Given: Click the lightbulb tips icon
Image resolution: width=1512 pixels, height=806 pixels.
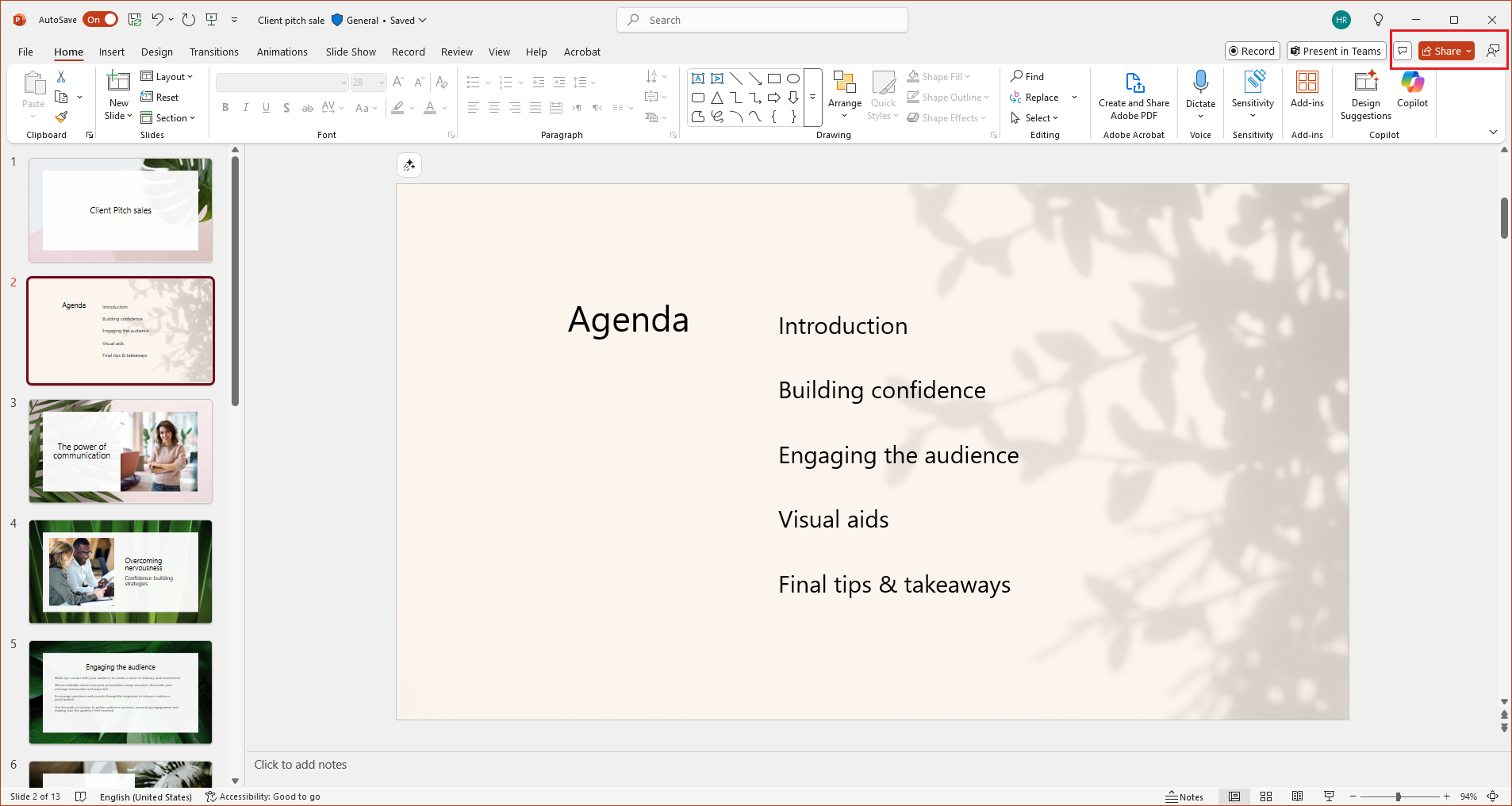Looking at the screenshot, I should (1378, 20).
